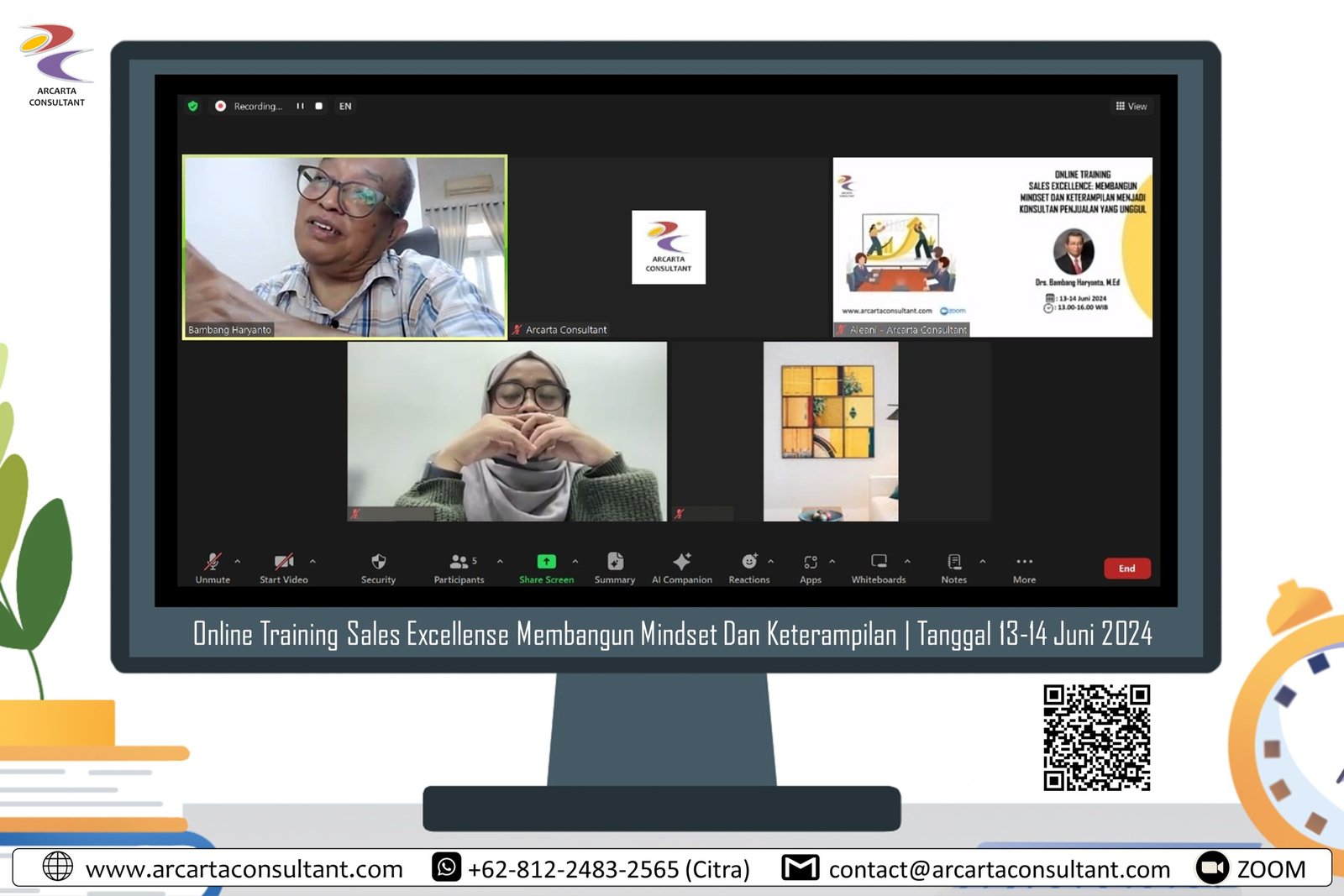This screenshot has width=1344, height=896.
Task: Open the More menu
Action: click(x=1024, y=567)
